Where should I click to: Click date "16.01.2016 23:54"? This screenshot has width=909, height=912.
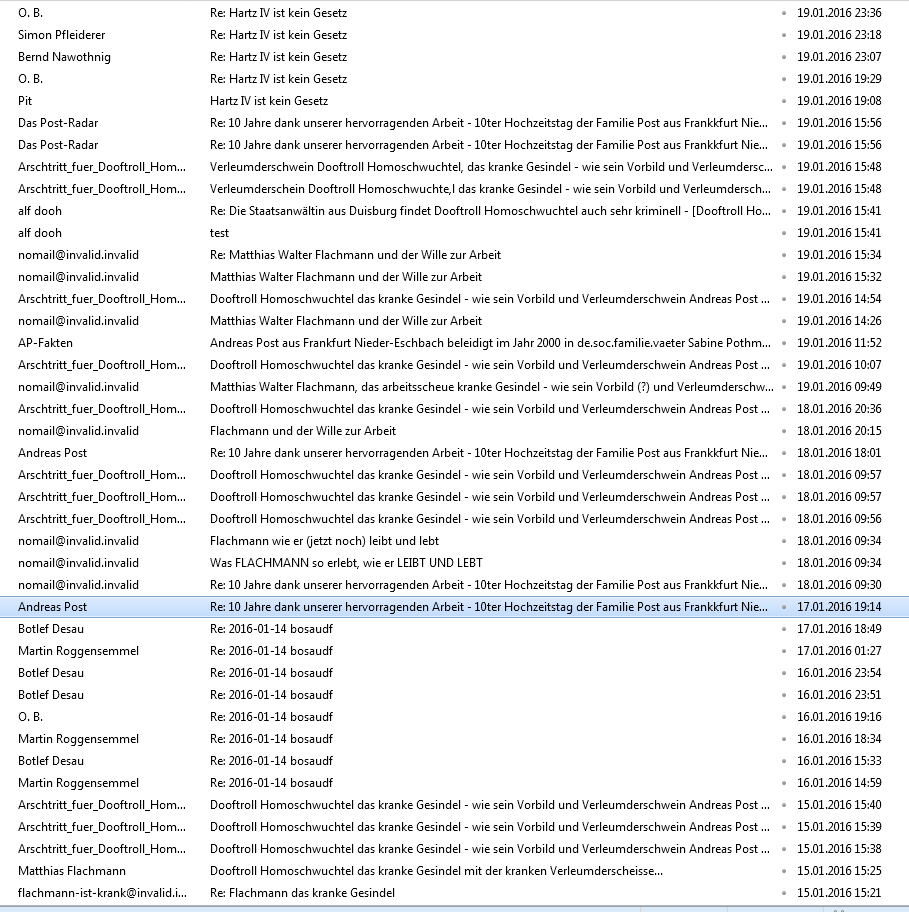pyautogui.click(x=839, y=673)
